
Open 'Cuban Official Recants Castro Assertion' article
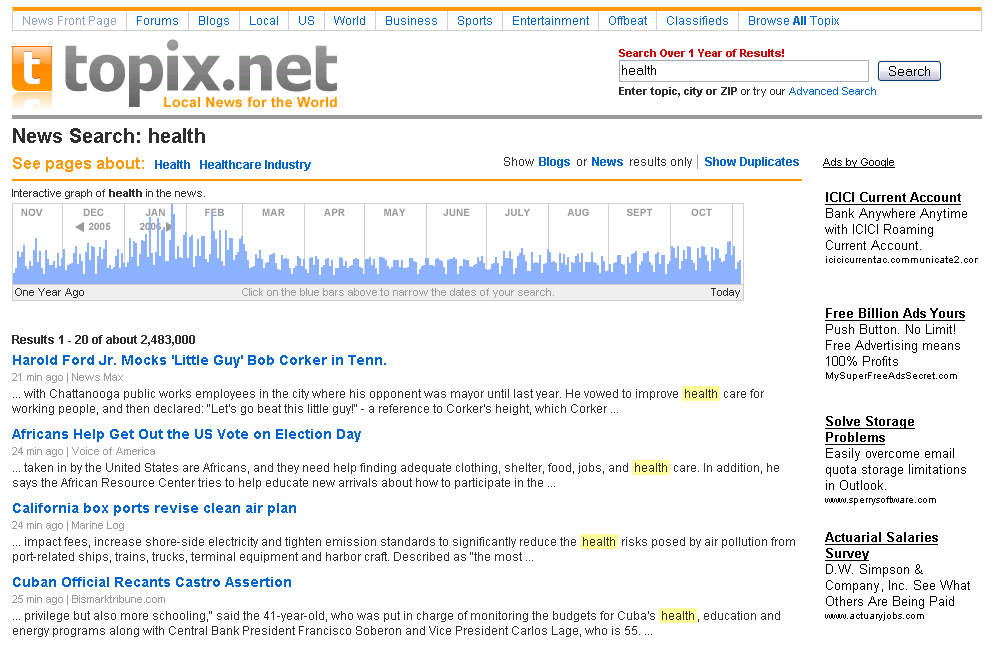pos(152,582)
